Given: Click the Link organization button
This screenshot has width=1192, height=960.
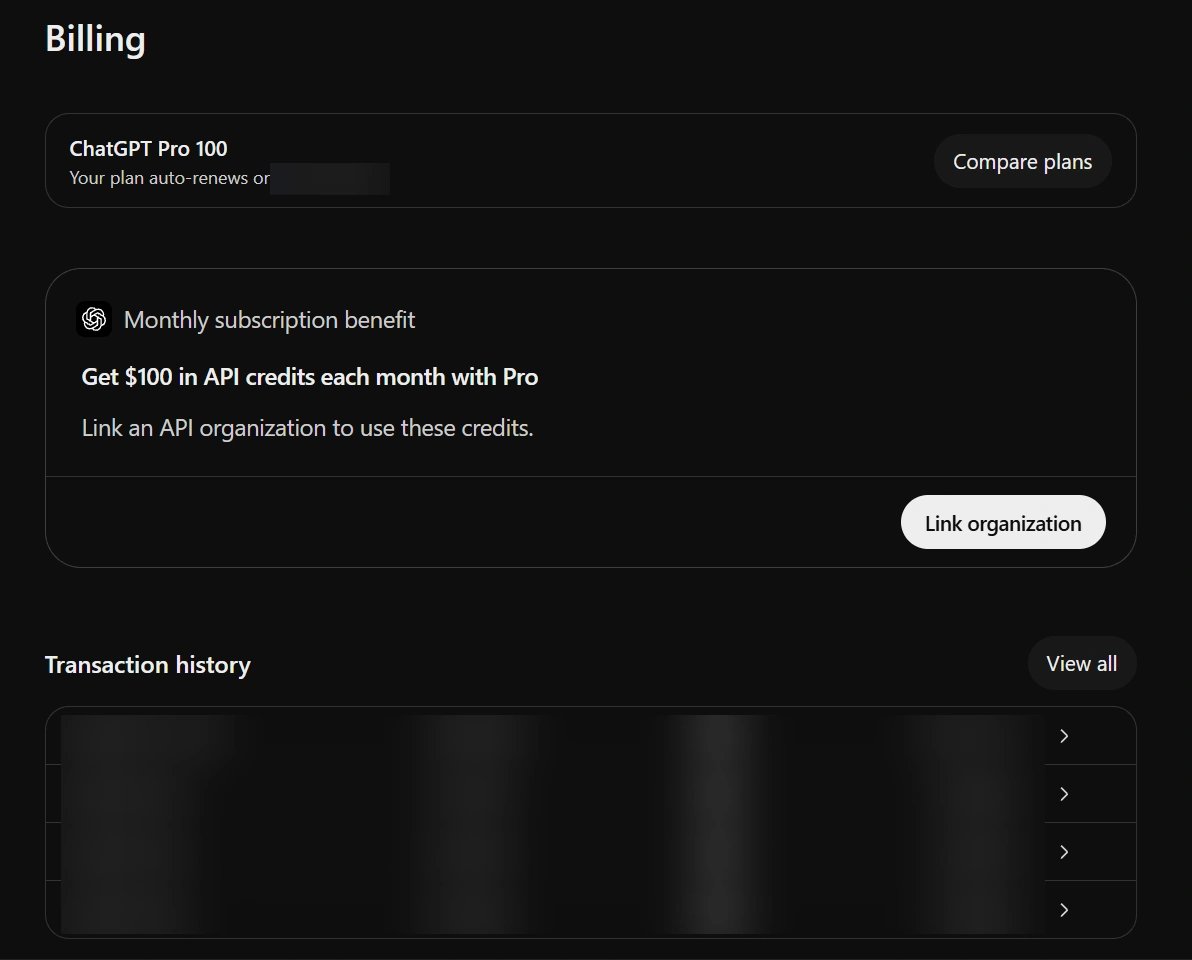Looking at the screenshot, I should pos(1003,522).
